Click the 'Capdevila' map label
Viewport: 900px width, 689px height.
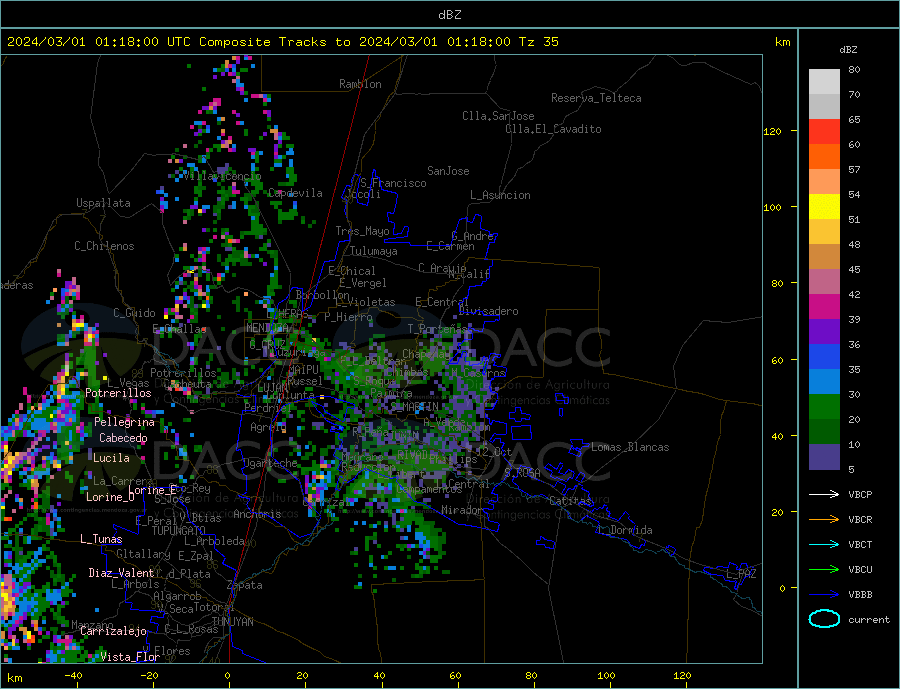tap(295, 193)
